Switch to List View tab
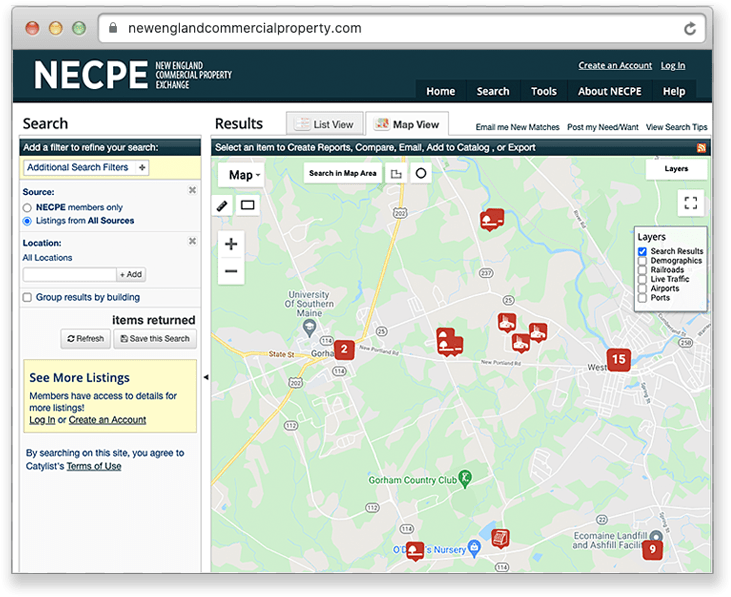The width and height of the screenshot is (731, 597). [x=324, y=124]
